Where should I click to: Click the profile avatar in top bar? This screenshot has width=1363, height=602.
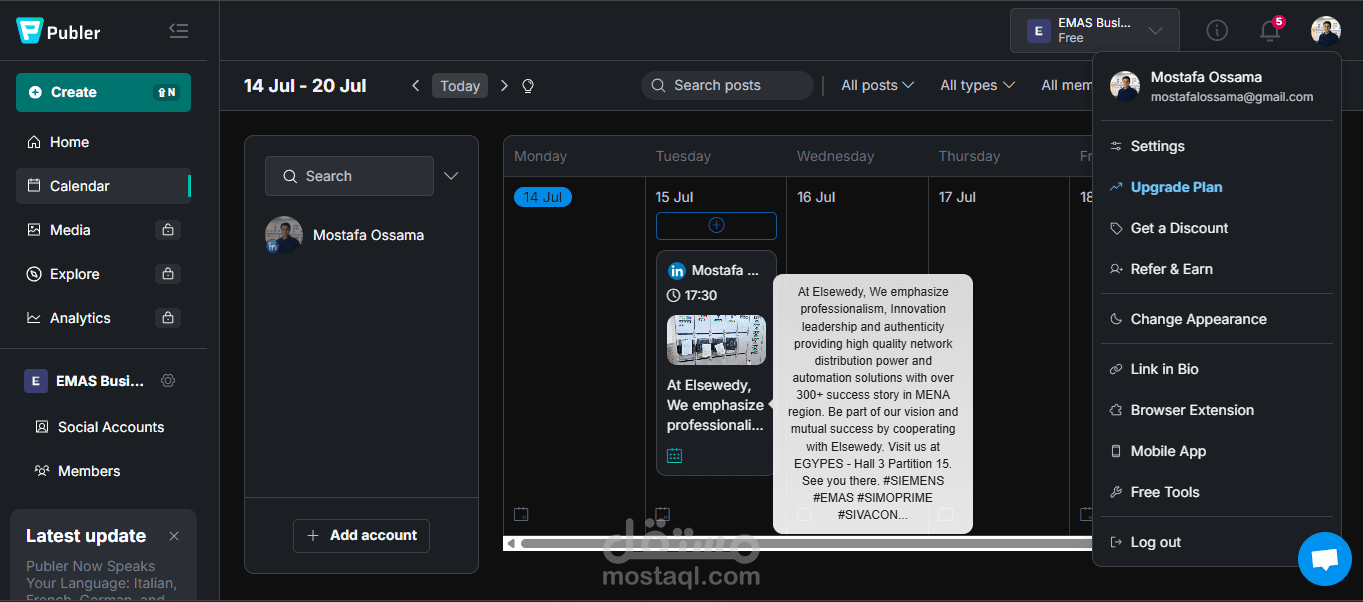pyautogui.click(x=1326, y=30)
